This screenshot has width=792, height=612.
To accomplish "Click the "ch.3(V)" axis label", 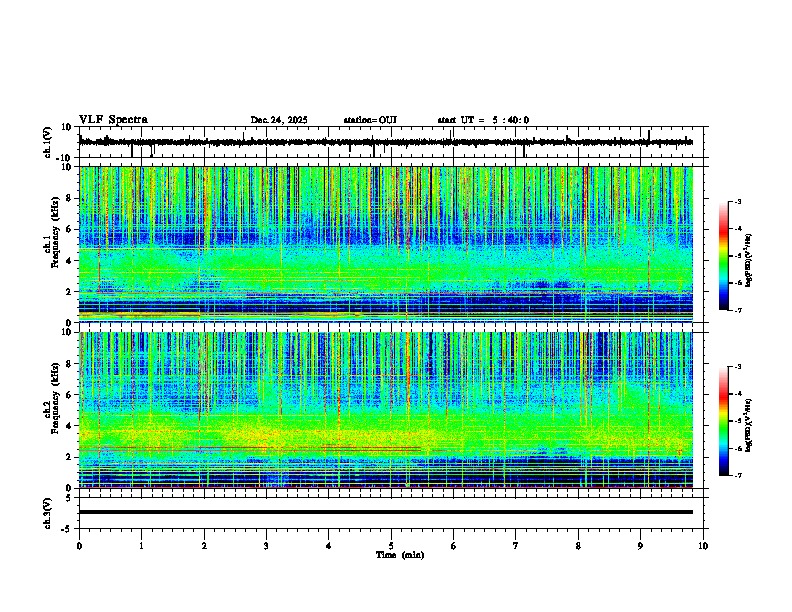I will (x=48, y=513).
